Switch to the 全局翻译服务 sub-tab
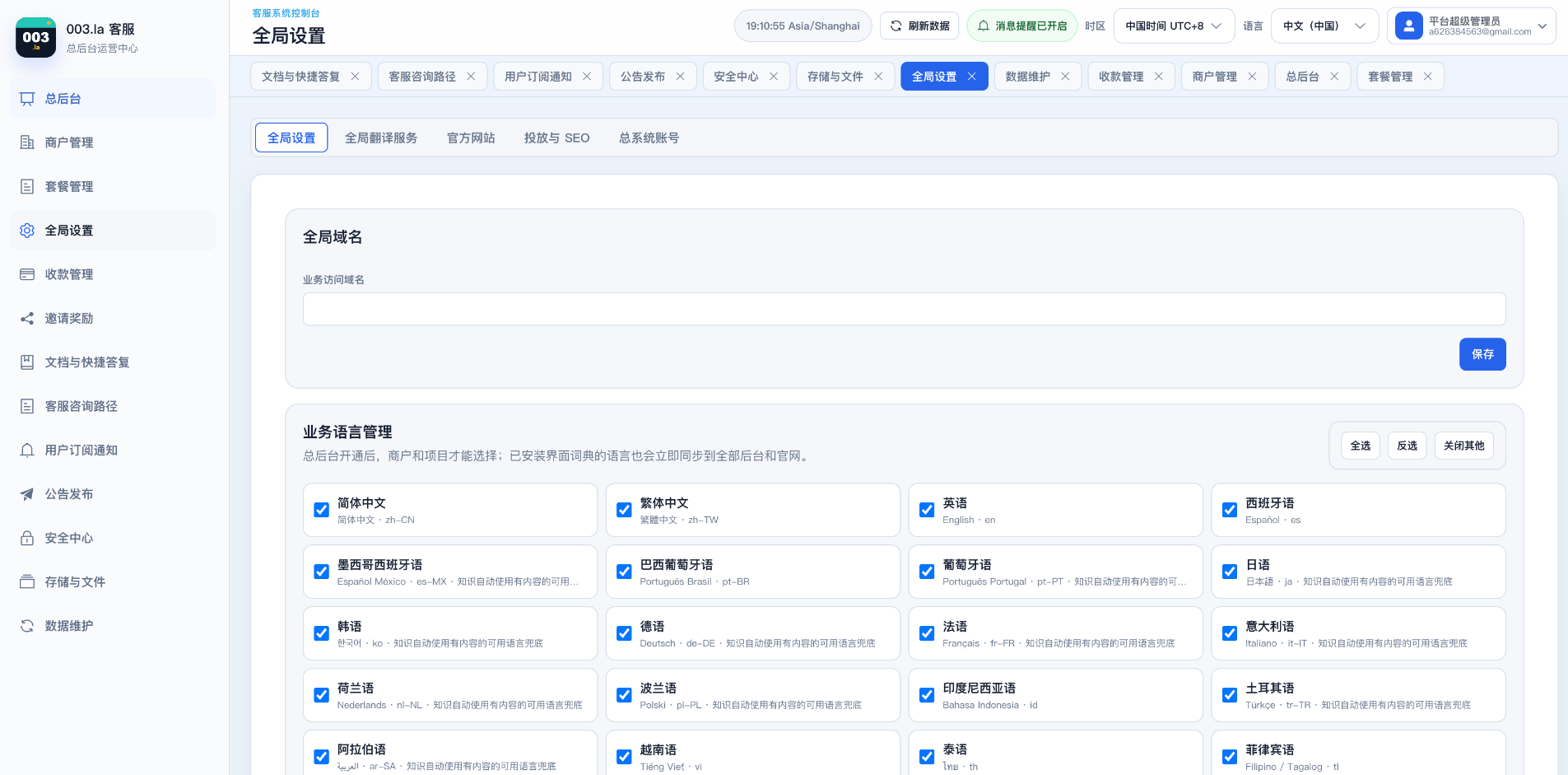 381,138
